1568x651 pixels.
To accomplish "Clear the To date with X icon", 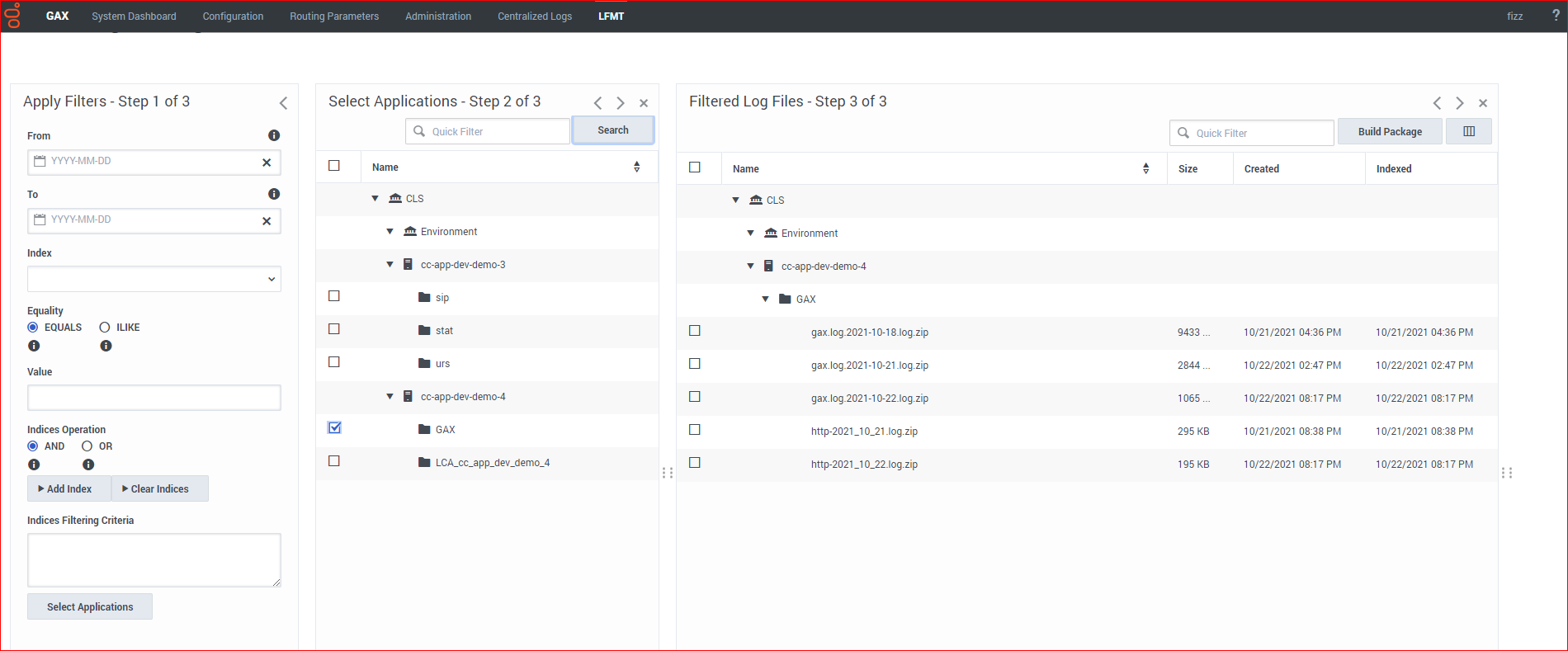I will click(267, 221).
